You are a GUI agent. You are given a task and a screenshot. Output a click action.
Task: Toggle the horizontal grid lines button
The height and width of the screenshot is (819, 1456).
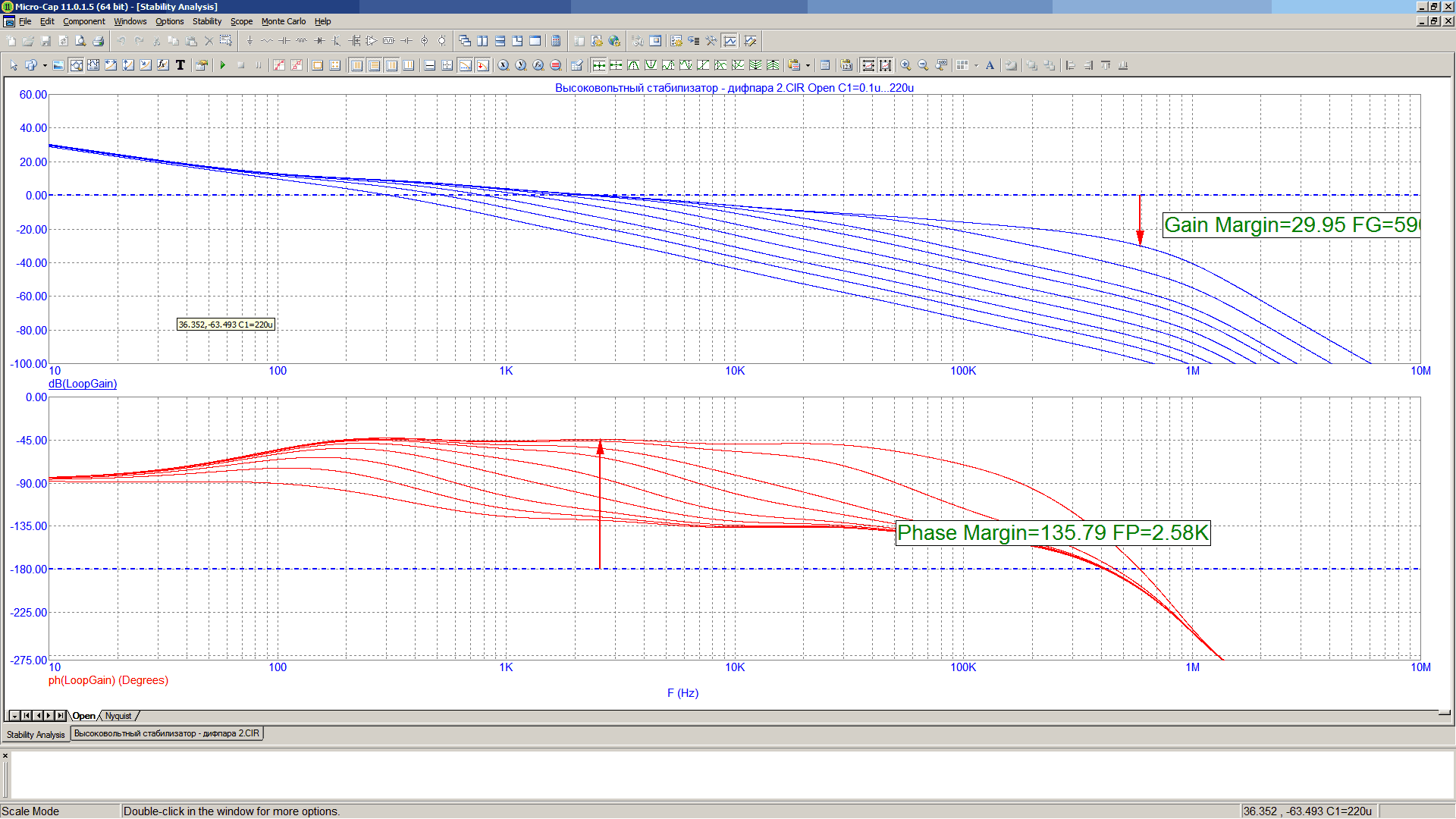[374, 65]
